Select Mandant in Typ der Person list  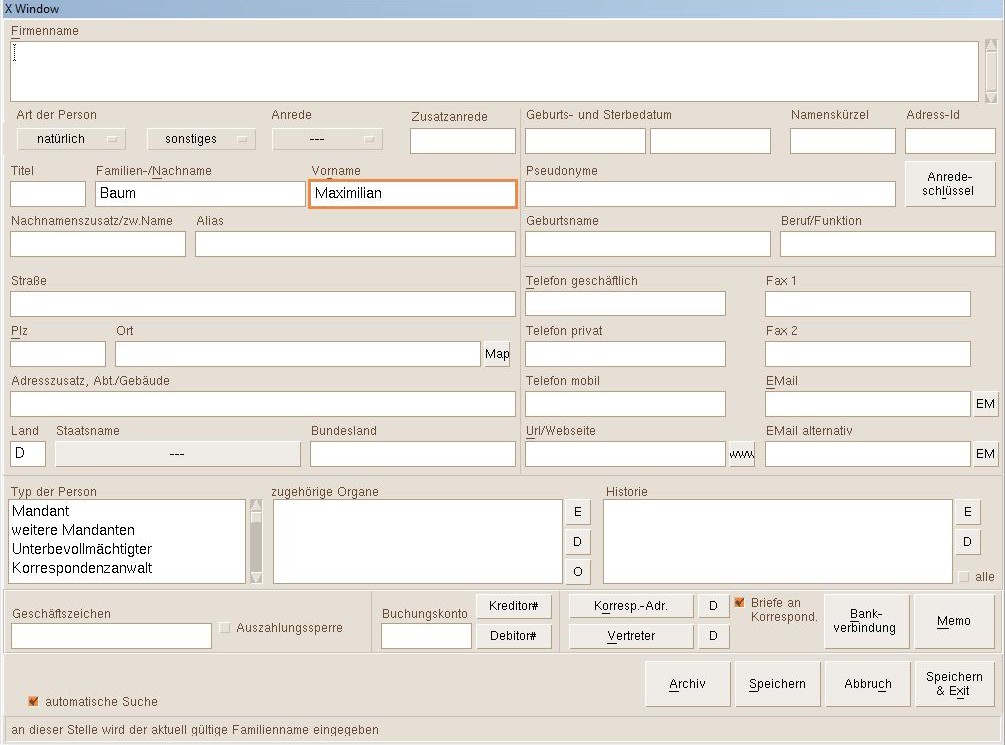click(127, 511)
